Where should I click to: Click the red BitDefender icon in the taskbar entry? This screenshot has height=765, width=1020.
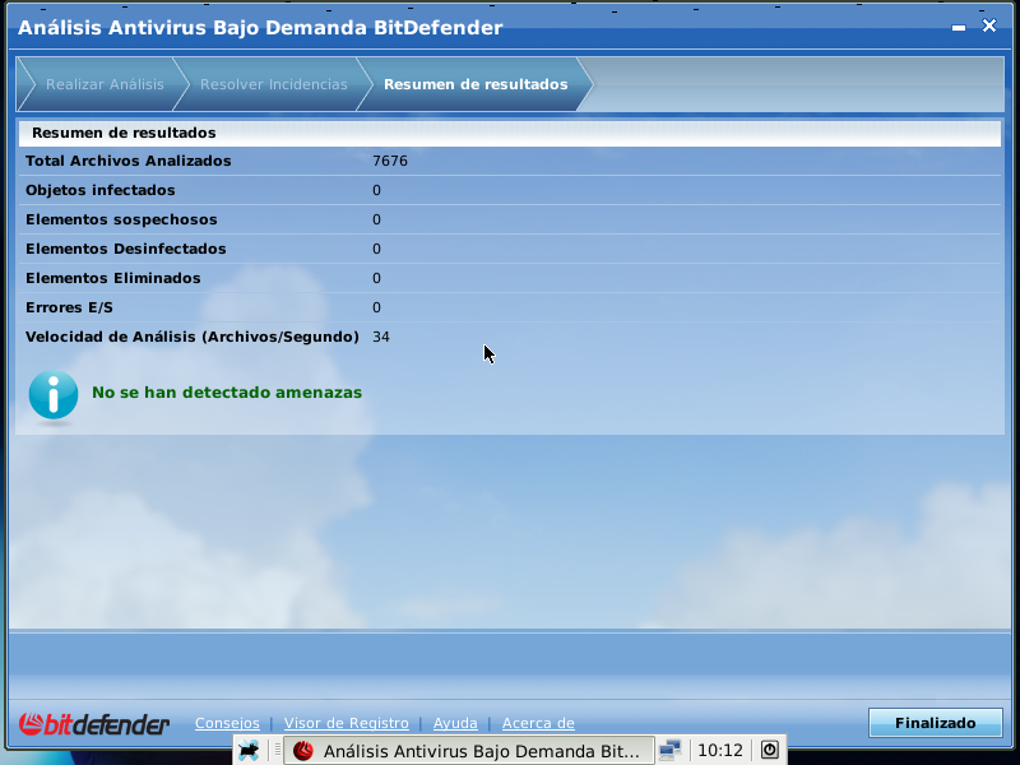tap(303, 751)
